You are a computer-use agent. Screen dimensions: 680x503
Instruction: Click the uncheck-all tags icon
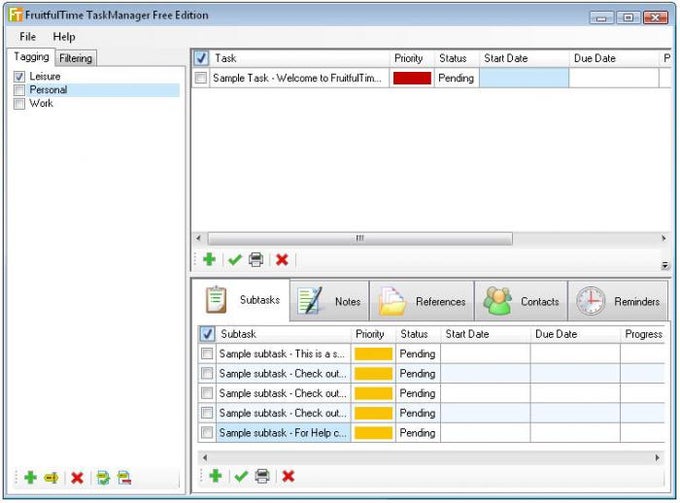click(x=124, y=478)
